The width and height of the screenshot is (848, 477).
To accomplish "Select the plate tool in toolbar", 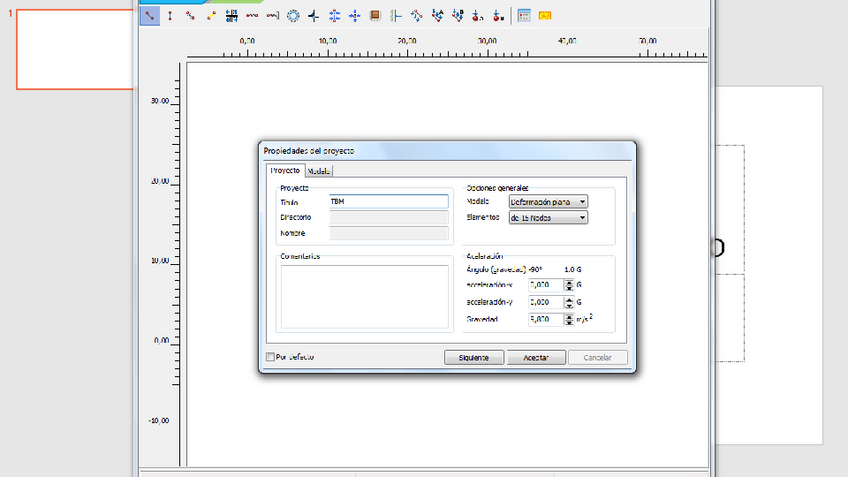I will pos(170,15).
